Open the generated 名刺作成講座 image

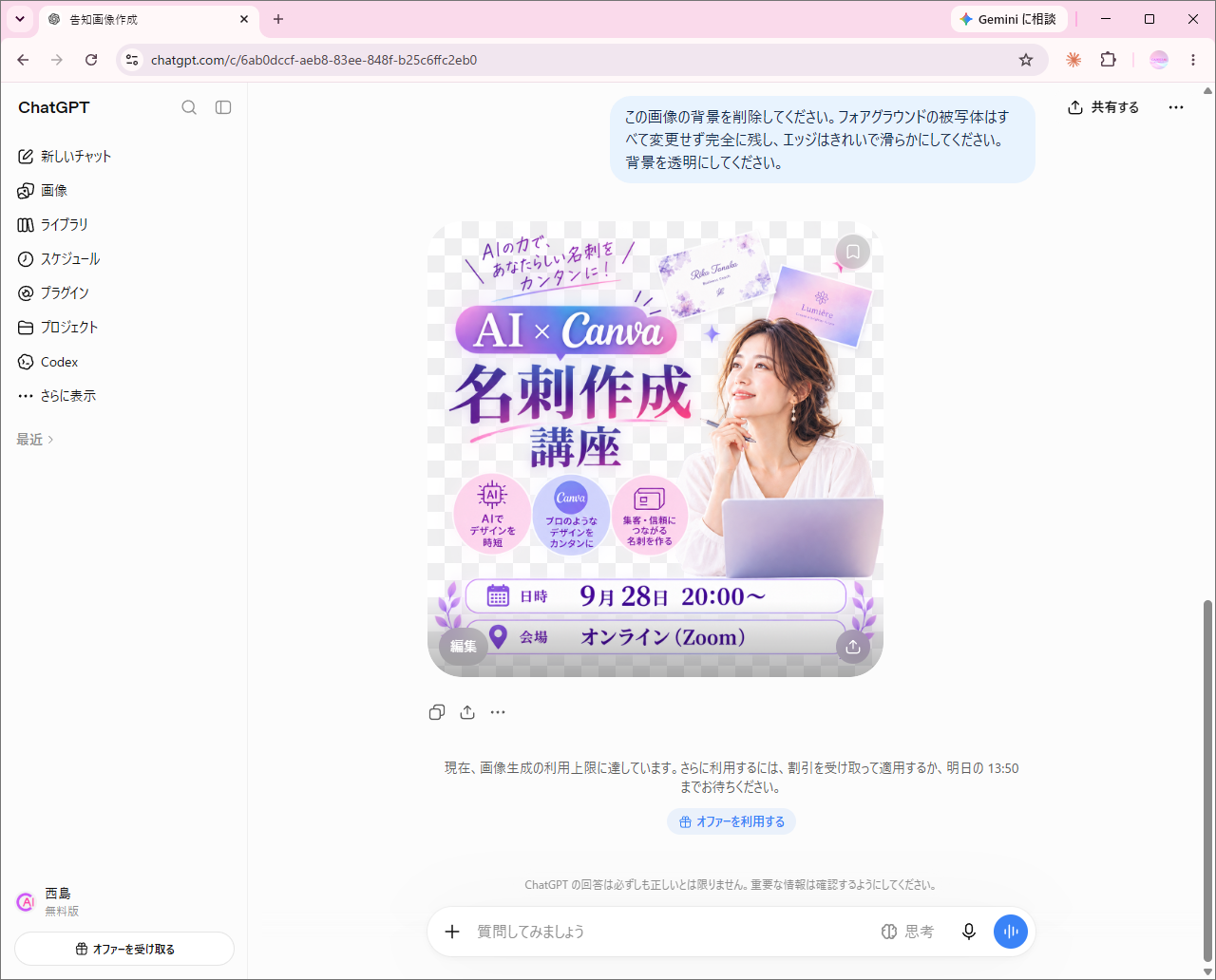[x=655, y=448]
